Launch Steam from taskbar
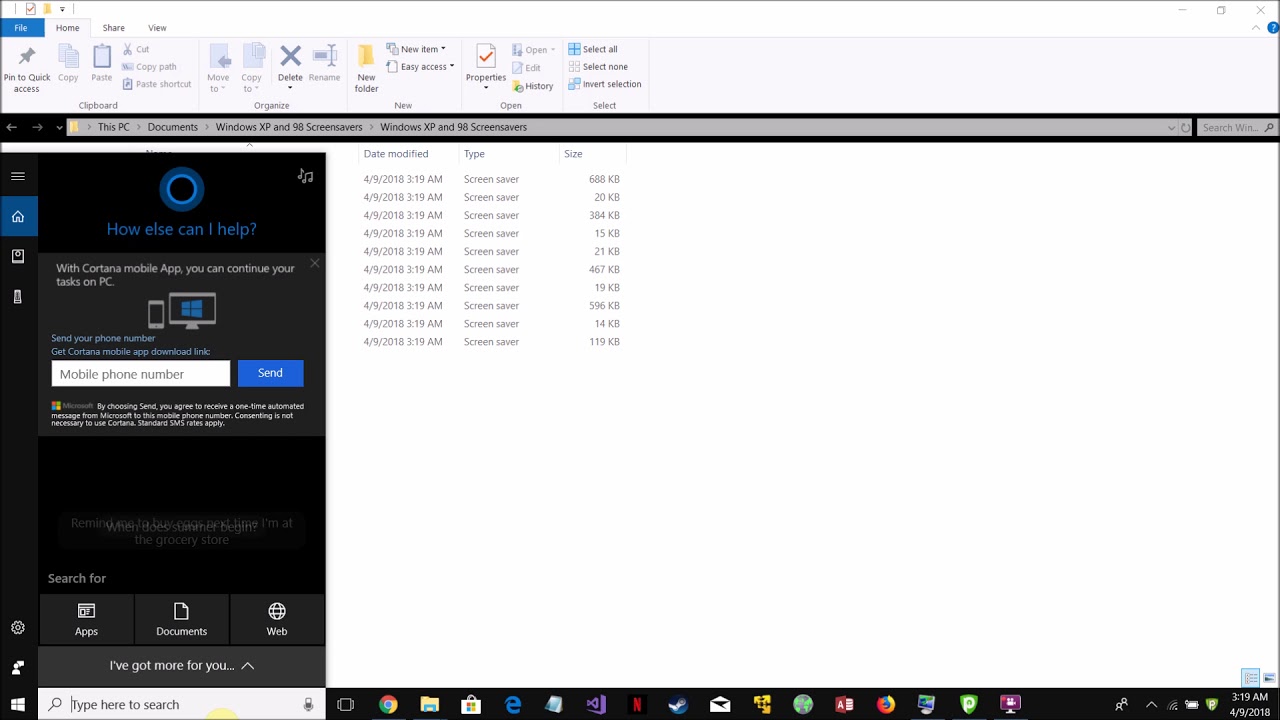Image resolution: width=1280 pixels, height=720 pixels. 678,704
